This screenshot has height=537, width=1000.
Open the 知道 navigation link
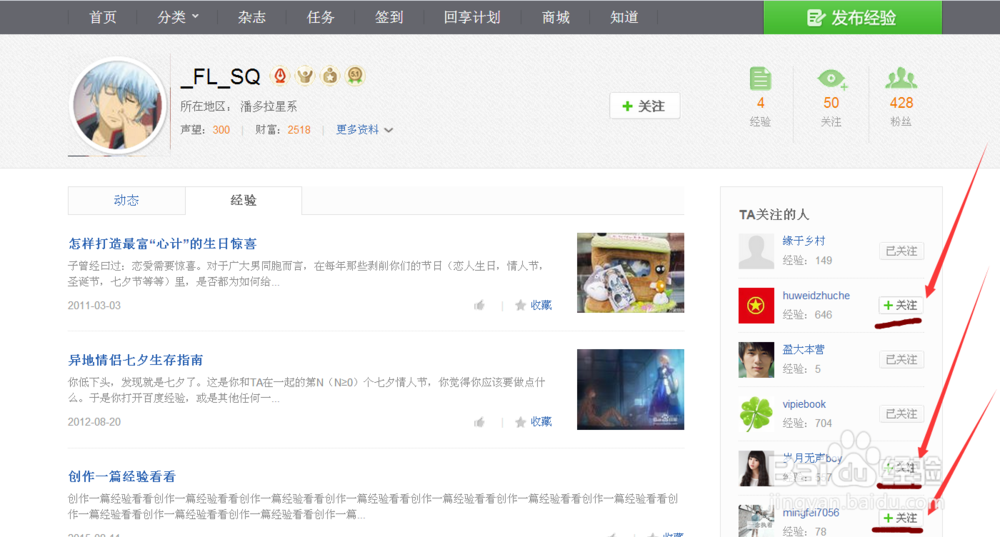(x=624, y=17)
